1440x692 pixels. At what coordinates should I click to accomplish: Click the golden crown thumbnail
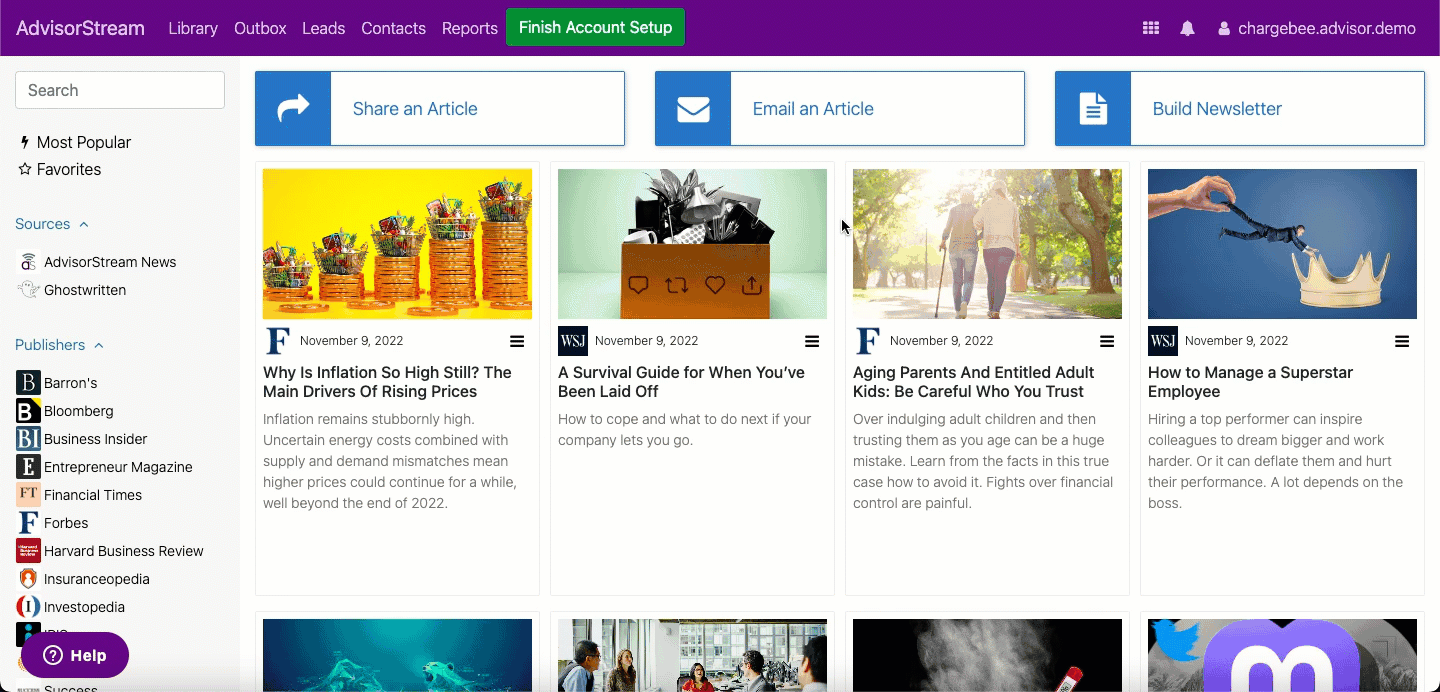pos(1282,244)
